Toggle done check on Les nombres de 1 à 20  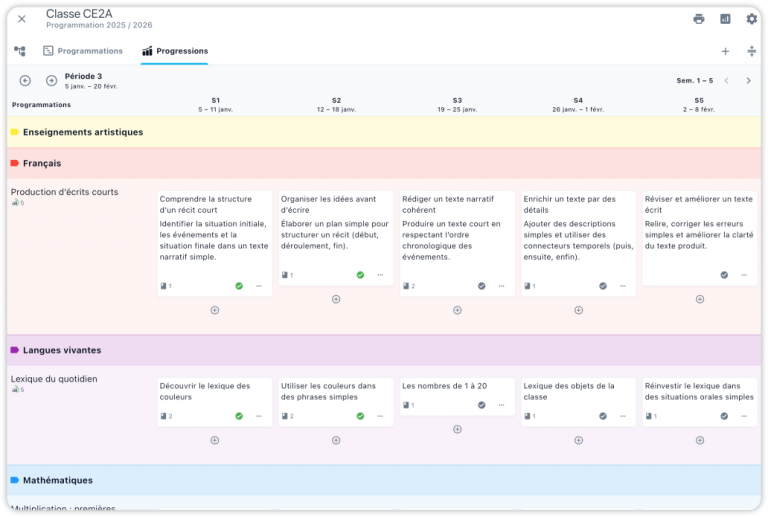click(x=481, y=405)
